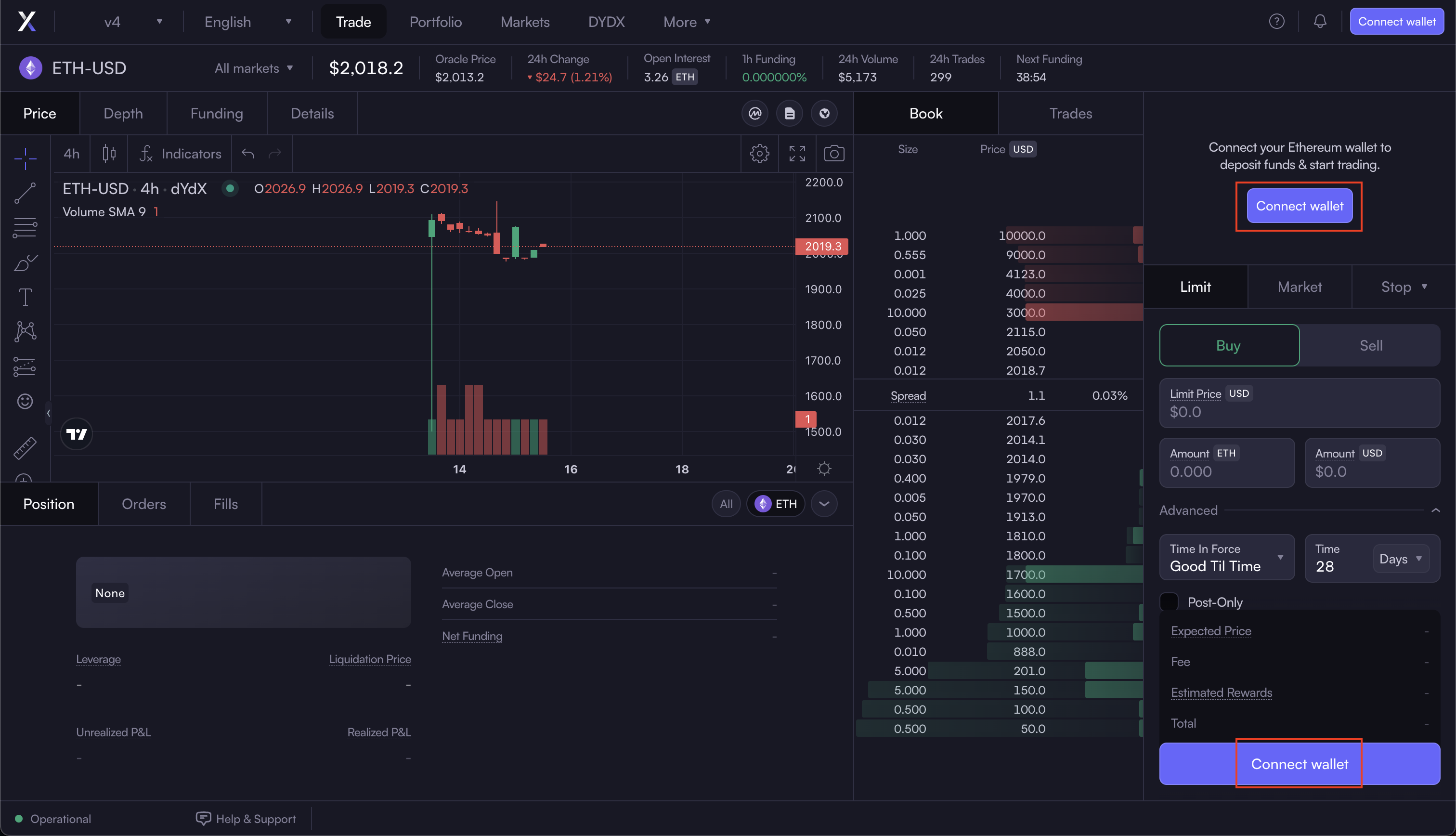Select the crosshair cursor tool
1456x836 pixels.
[x=25, y=158]
